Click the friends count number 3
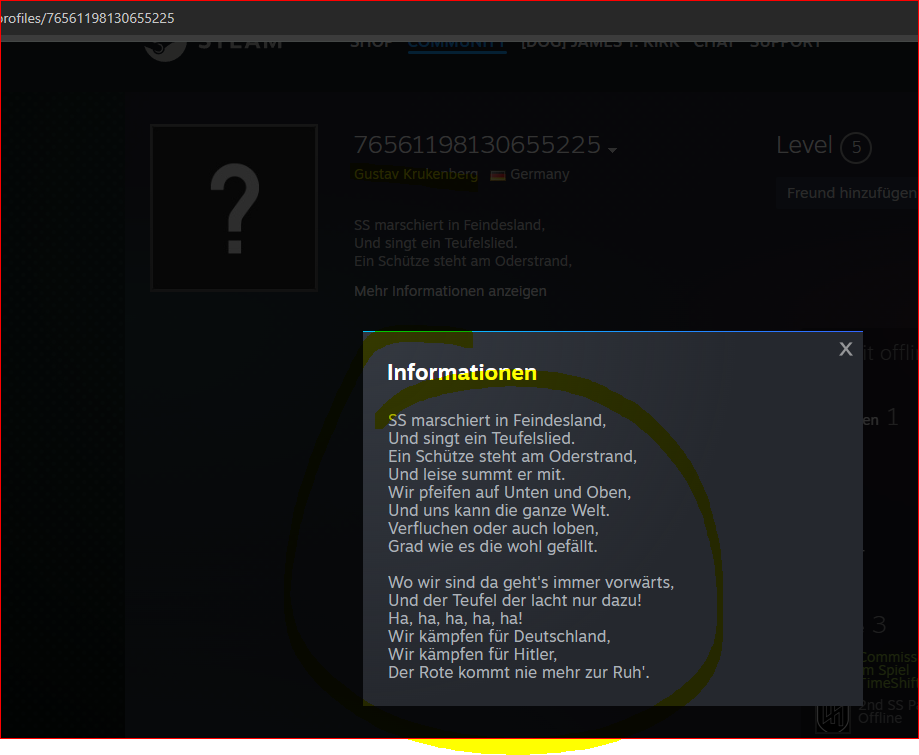The image size is (919, 755). point(879,626)
